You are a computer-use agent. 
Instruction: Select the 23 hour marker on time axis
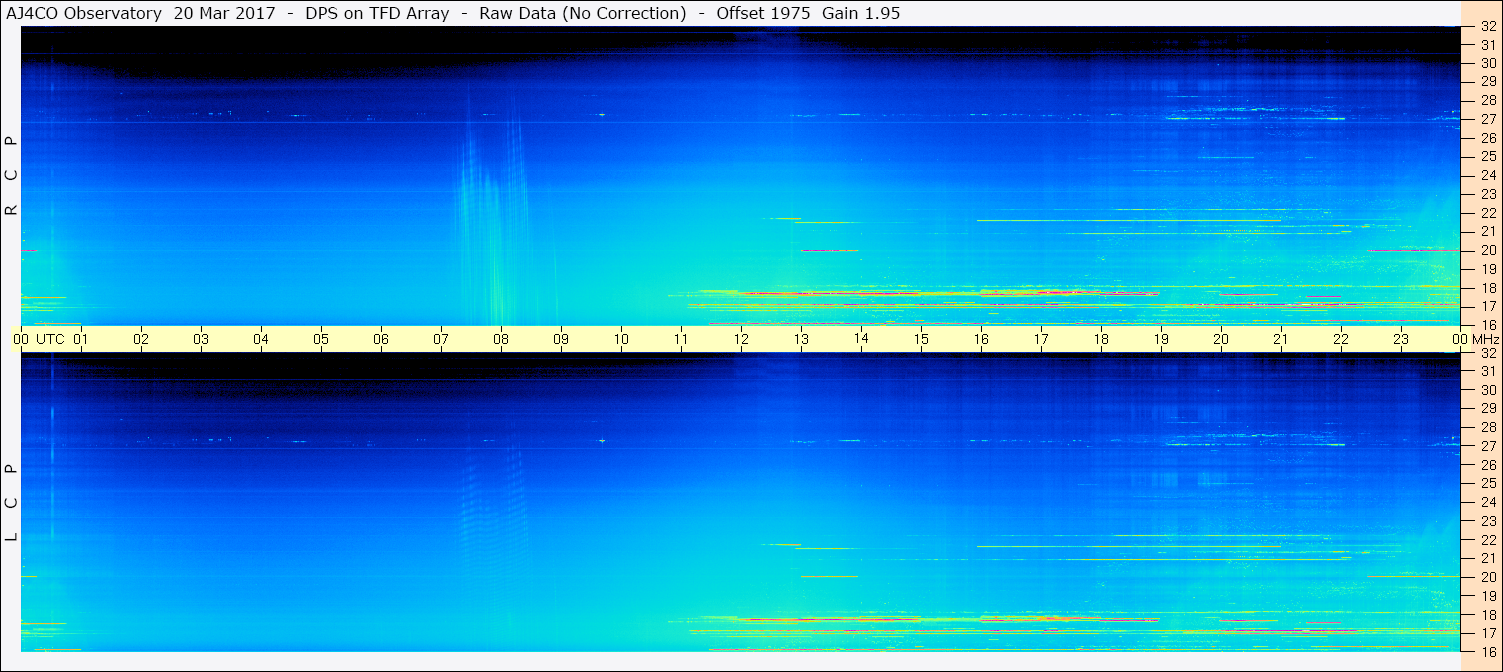pos(1401,339)
